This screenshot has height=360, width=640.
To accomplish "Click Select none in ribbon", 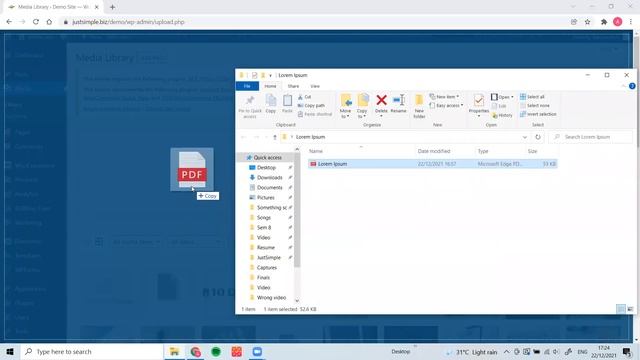I will pyautogui.click(x=535, y=106).
